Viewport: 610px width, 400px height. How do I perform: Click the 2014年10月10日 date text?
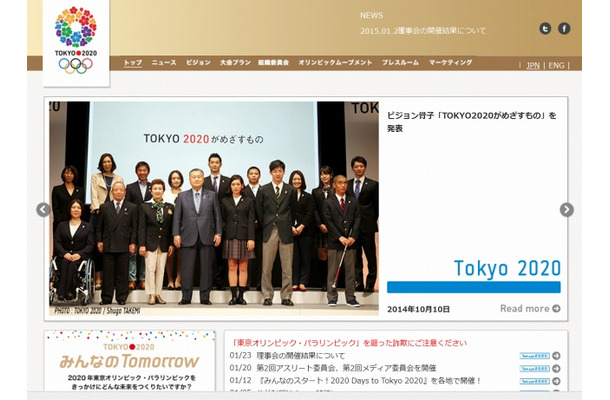tap(418, 309)
